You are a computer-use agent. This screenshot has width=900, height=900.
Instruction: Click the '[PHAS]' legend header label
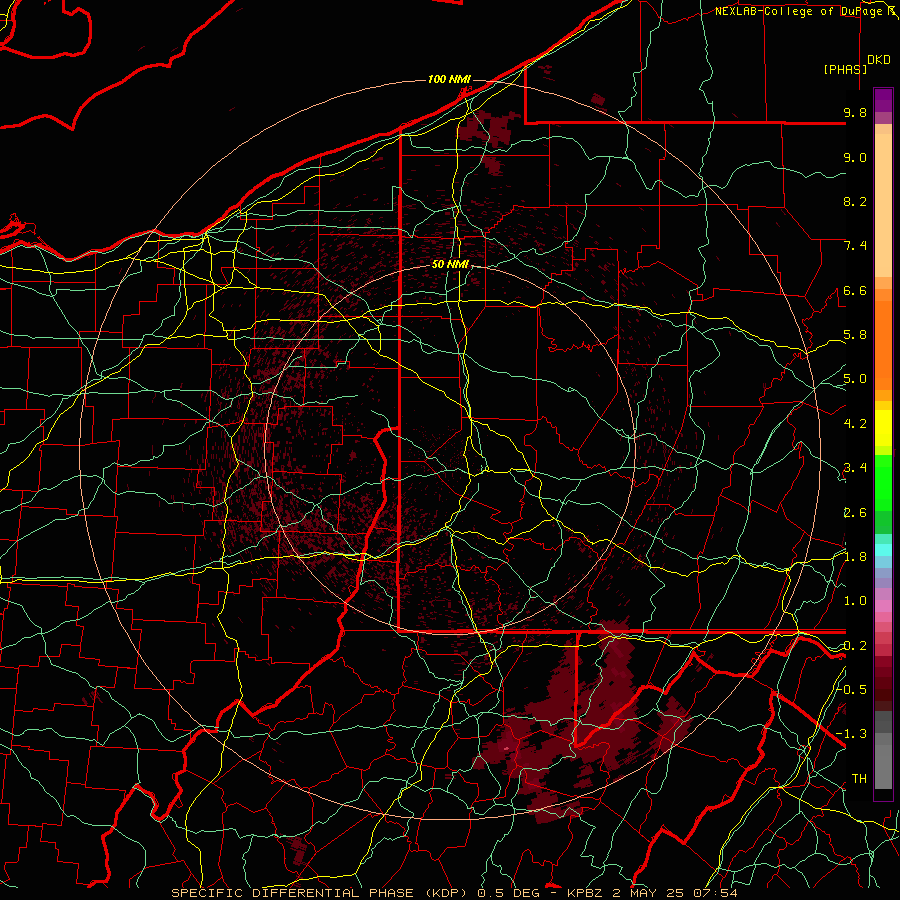pyautogui.click(x=845, y=69)
